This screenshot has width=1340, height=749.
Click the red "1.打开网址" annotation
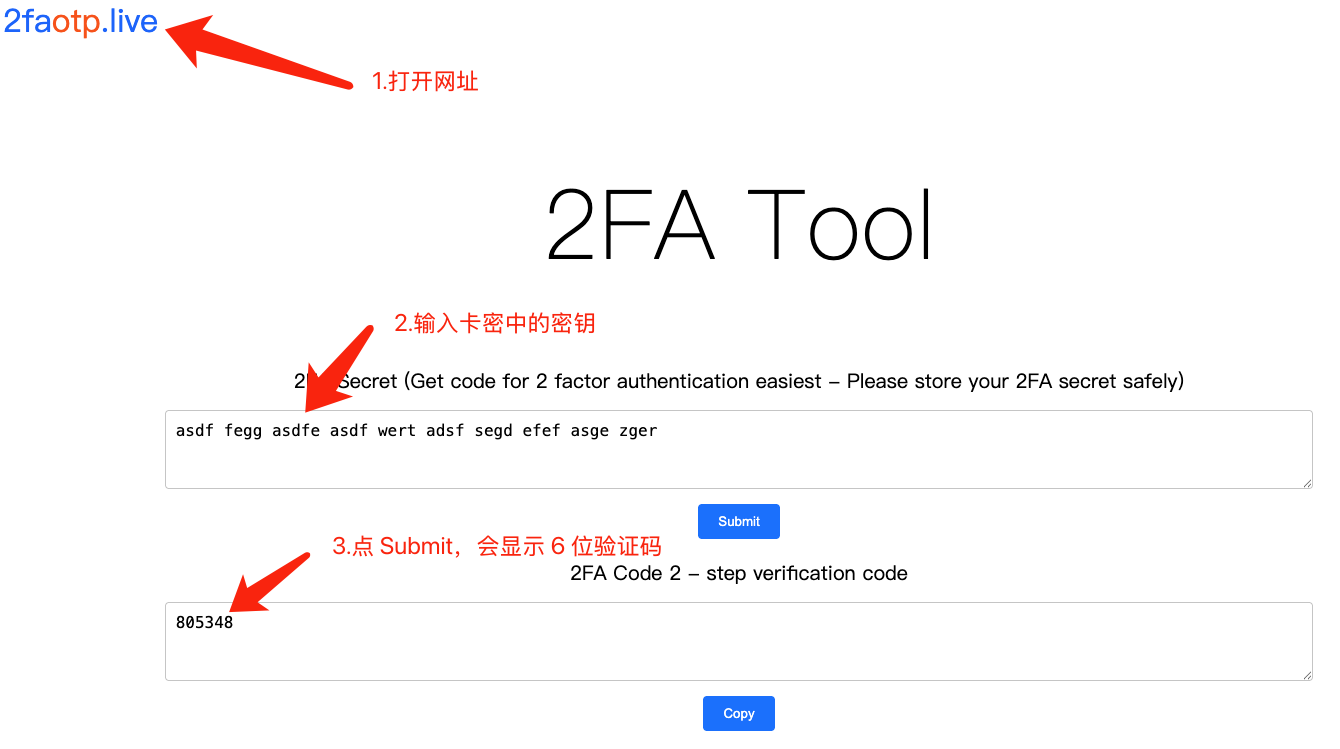425,81
